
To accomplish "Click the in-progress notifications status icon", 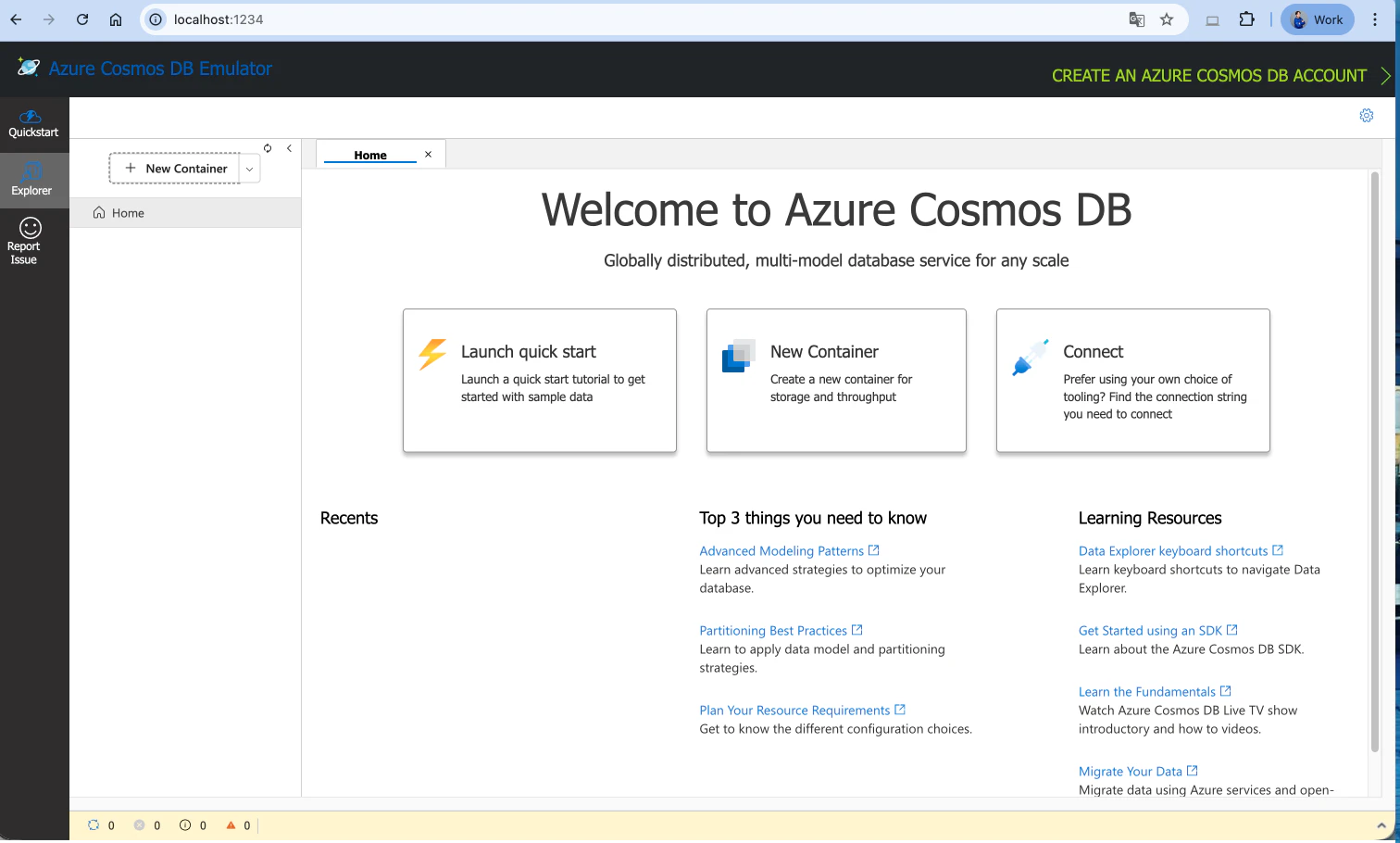I will point(94,825).
